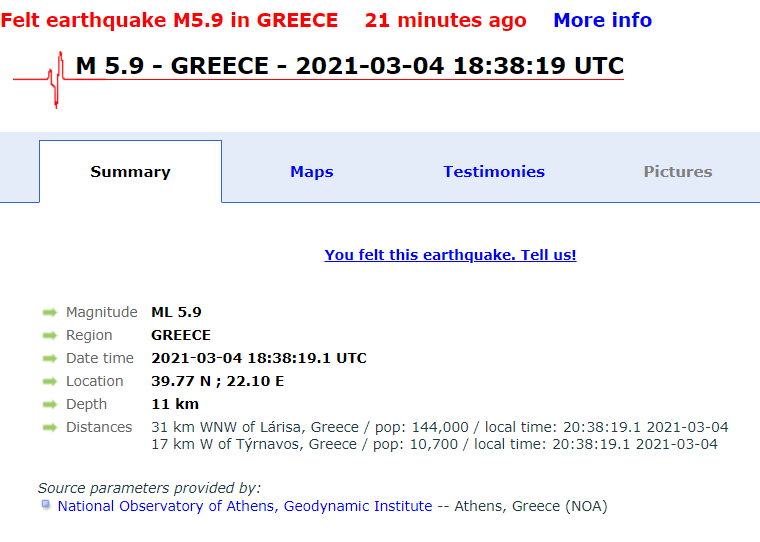760x542 pixels.
Task: Click the Lárisa distance line
Action: (x=440, y=427)
